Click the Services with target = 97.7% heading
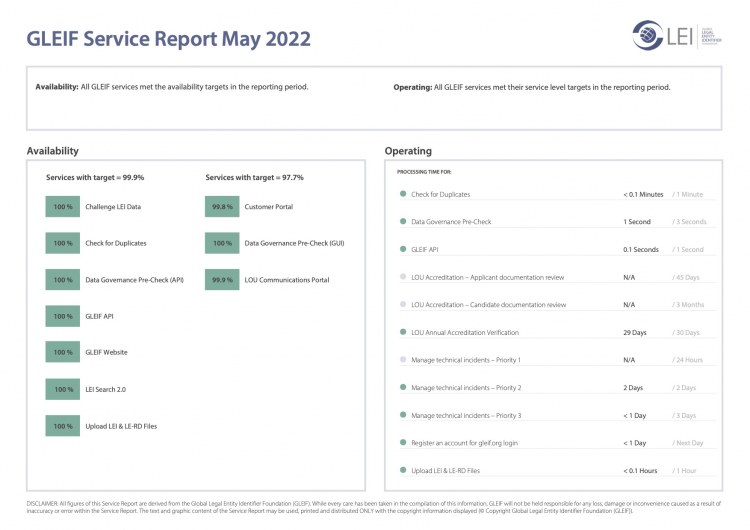750x530 pixels. point(254,177)
